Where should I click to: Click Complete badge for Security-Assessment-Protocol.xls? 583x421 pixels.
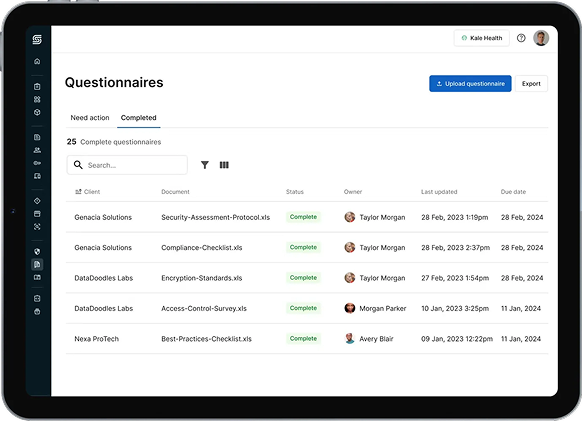[x=303, y=217]
